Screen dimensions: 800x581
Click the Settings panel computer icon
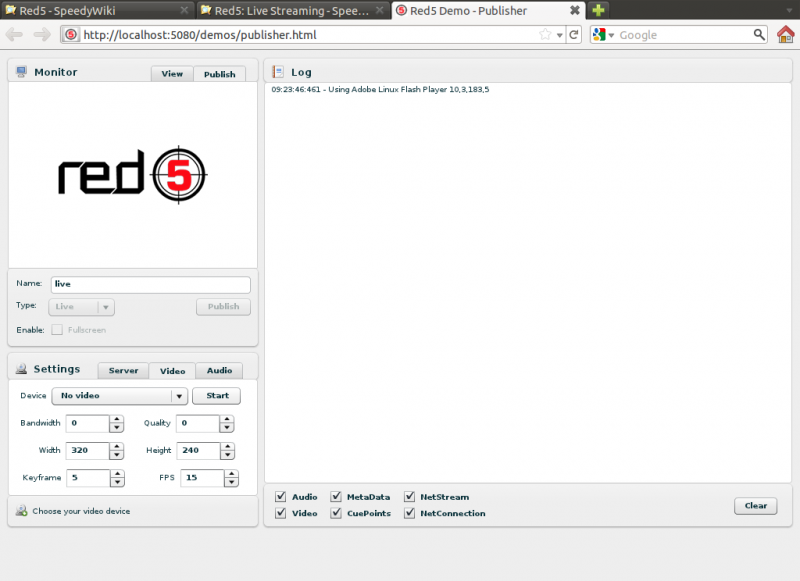point(20,369)
